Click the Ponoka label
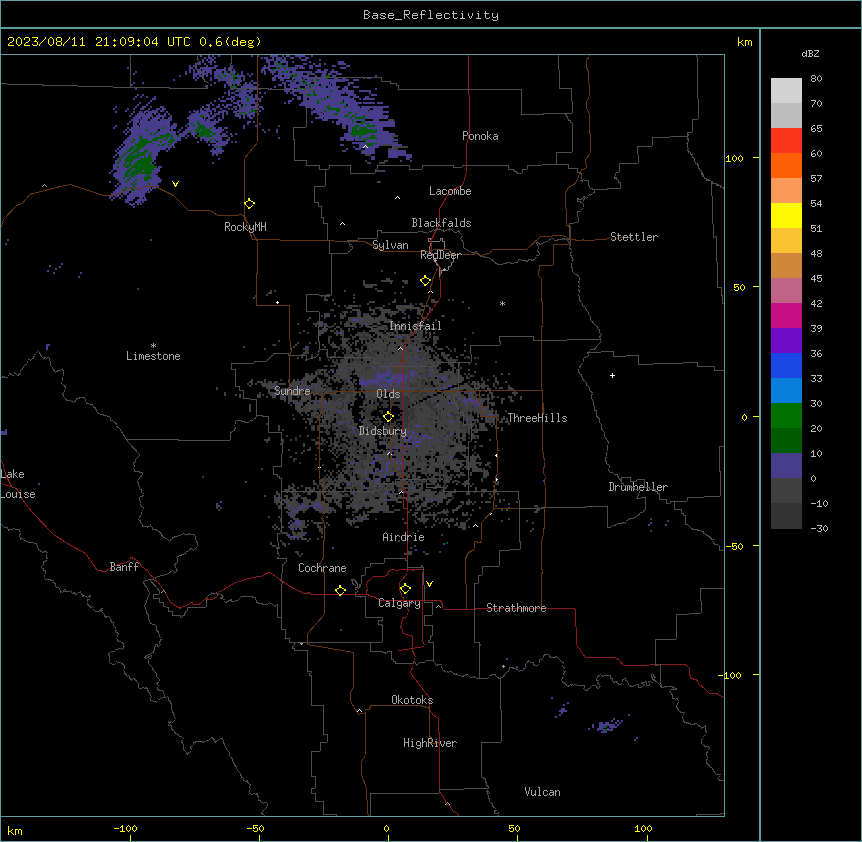This screenshot has height=842, width=862. [x=480, y=136]
